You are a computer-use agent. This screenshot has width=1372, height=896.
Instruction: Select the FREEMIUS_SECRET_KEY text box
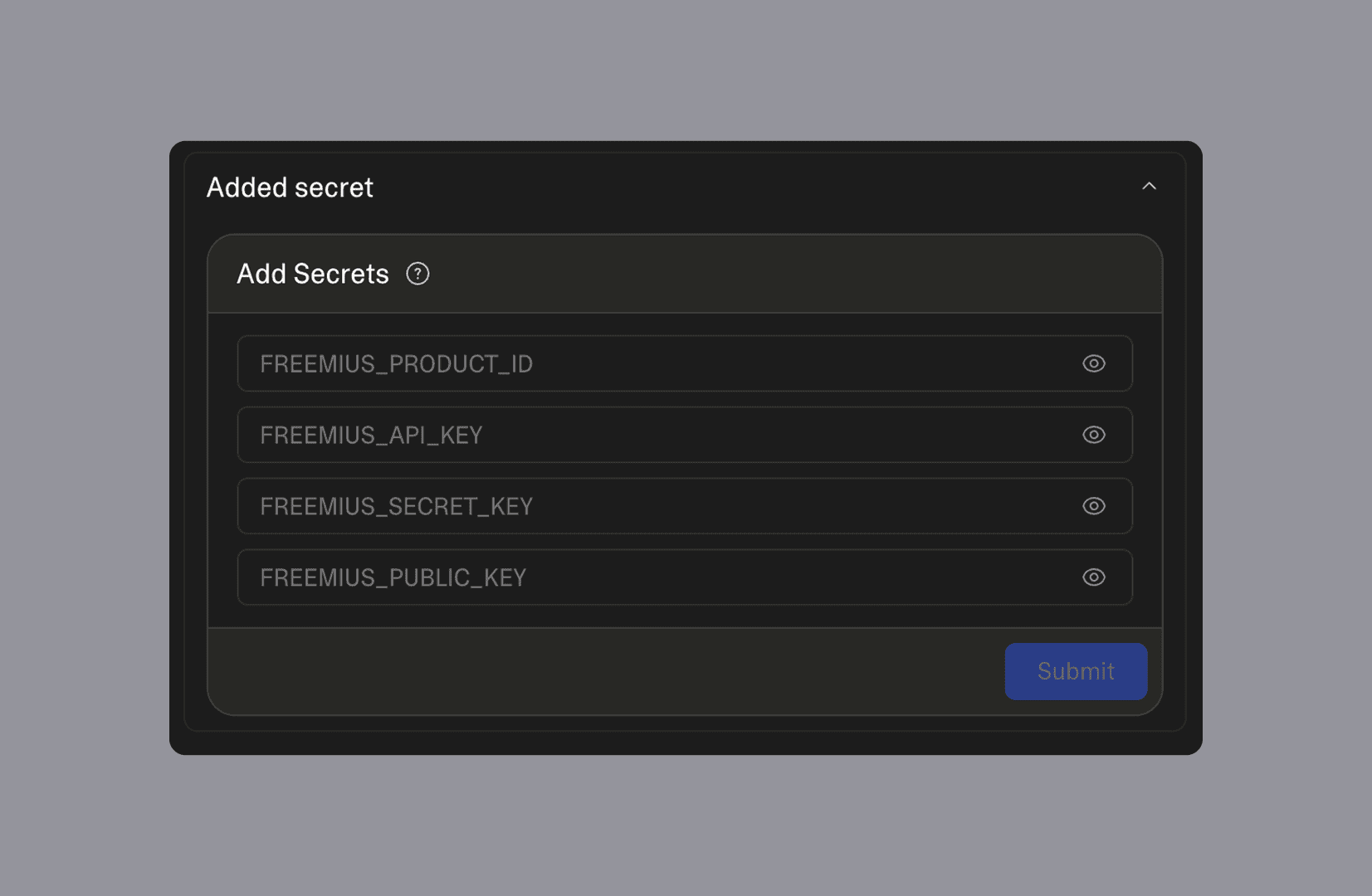tap(747, 506)
